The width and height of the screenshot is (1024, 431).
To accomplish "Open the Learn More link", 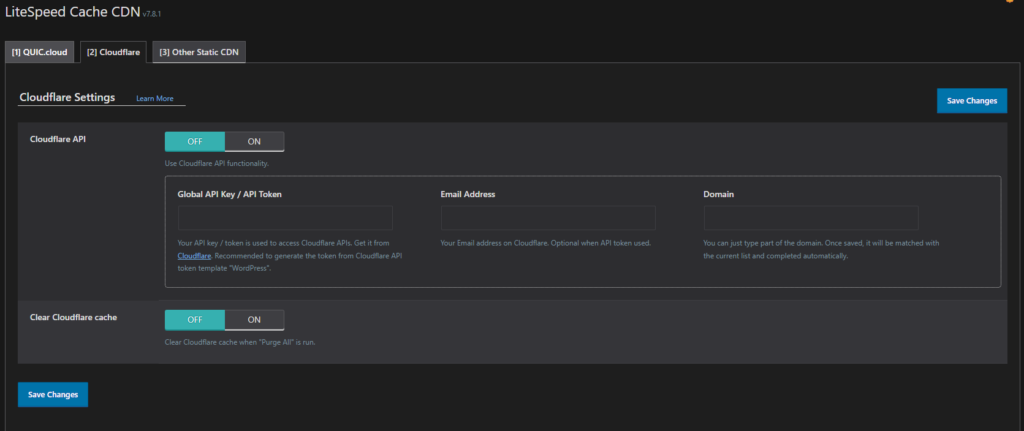I will 155,99.
